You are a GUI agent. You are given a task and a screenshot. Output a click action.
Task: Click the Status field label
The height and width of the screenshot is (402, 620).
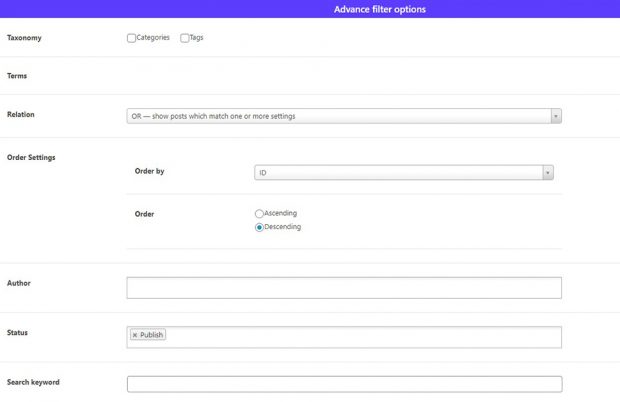[19, 332]
